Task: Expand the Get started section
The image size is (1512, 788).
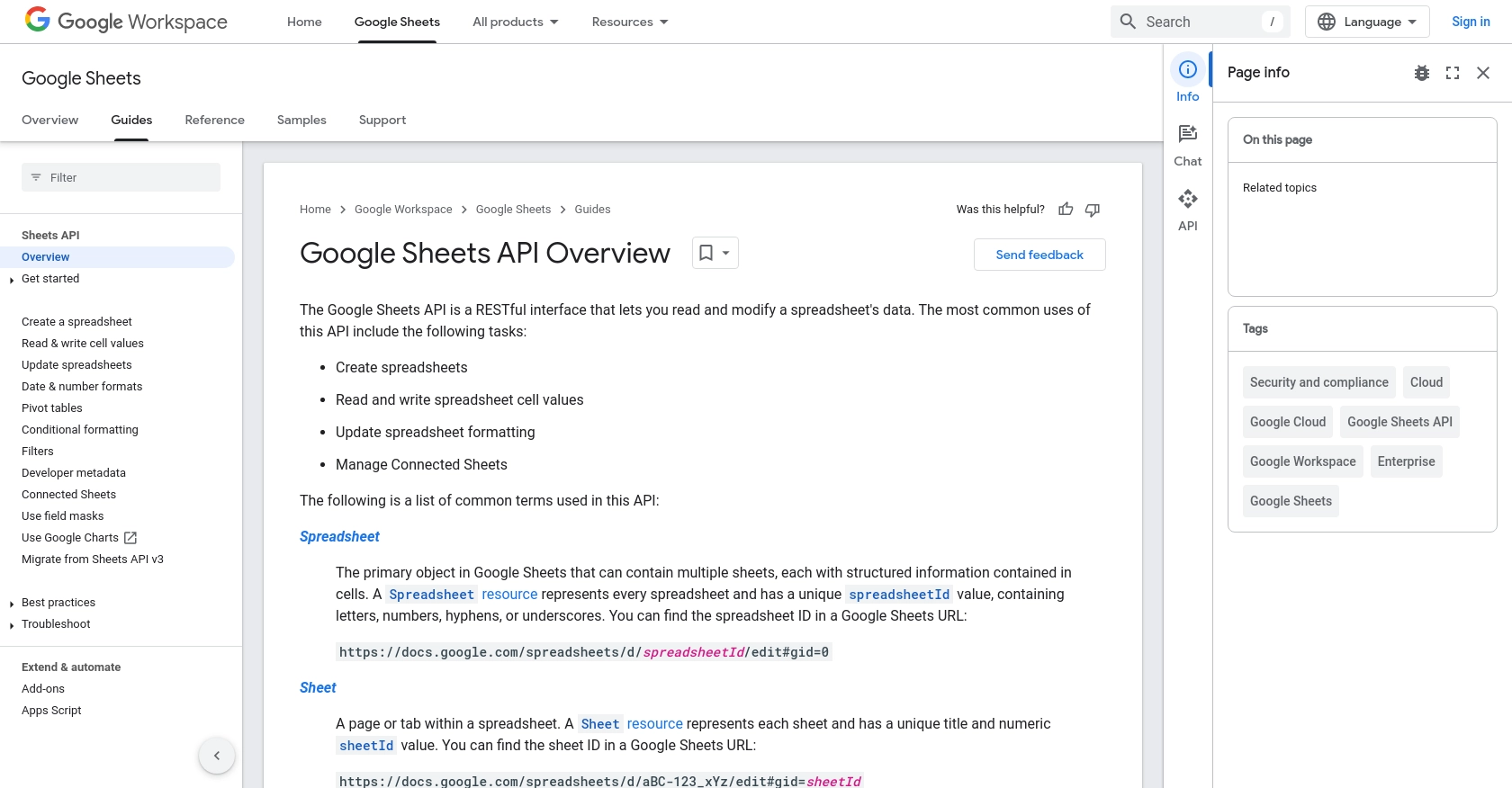Action: (x=11, y=280)
